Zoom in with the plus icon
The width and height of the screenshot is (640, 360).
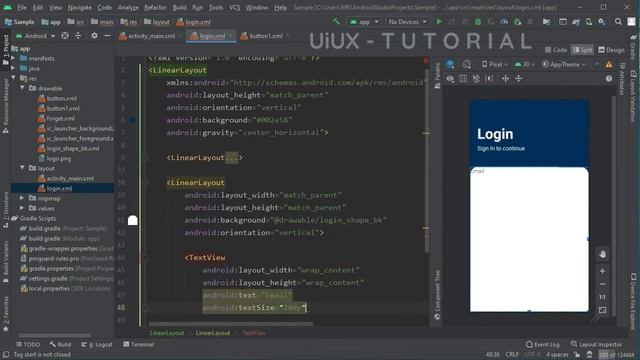(x=602, y=271)
